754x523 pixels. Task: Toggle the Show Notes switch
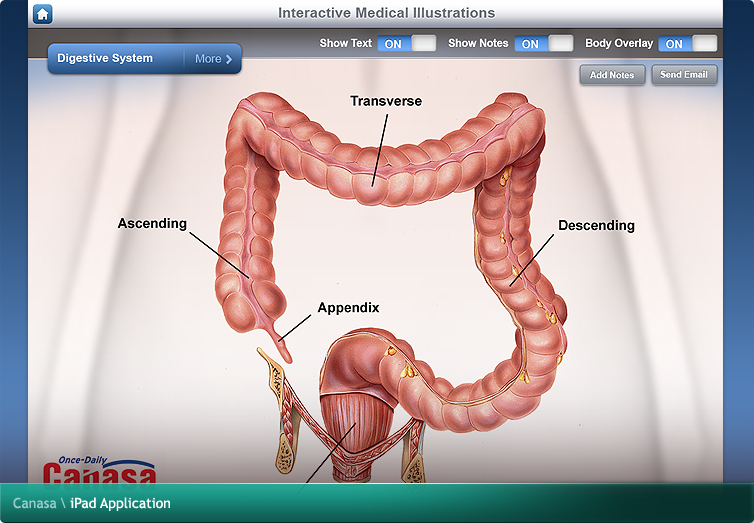[543, 44]
